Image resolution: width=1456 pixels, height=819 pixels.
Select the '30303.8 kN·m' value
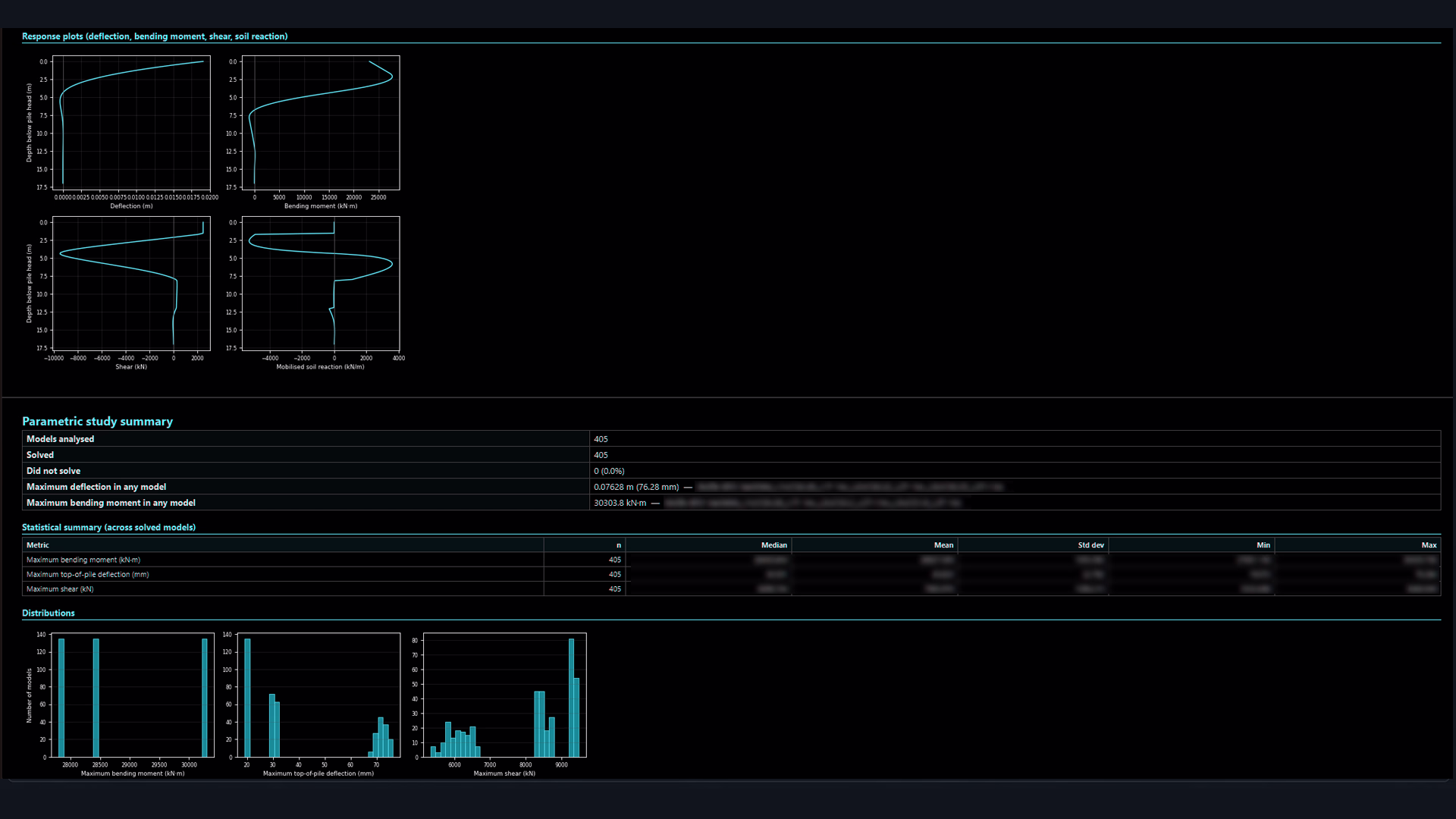pyautogui.click(x=620, y=503)
